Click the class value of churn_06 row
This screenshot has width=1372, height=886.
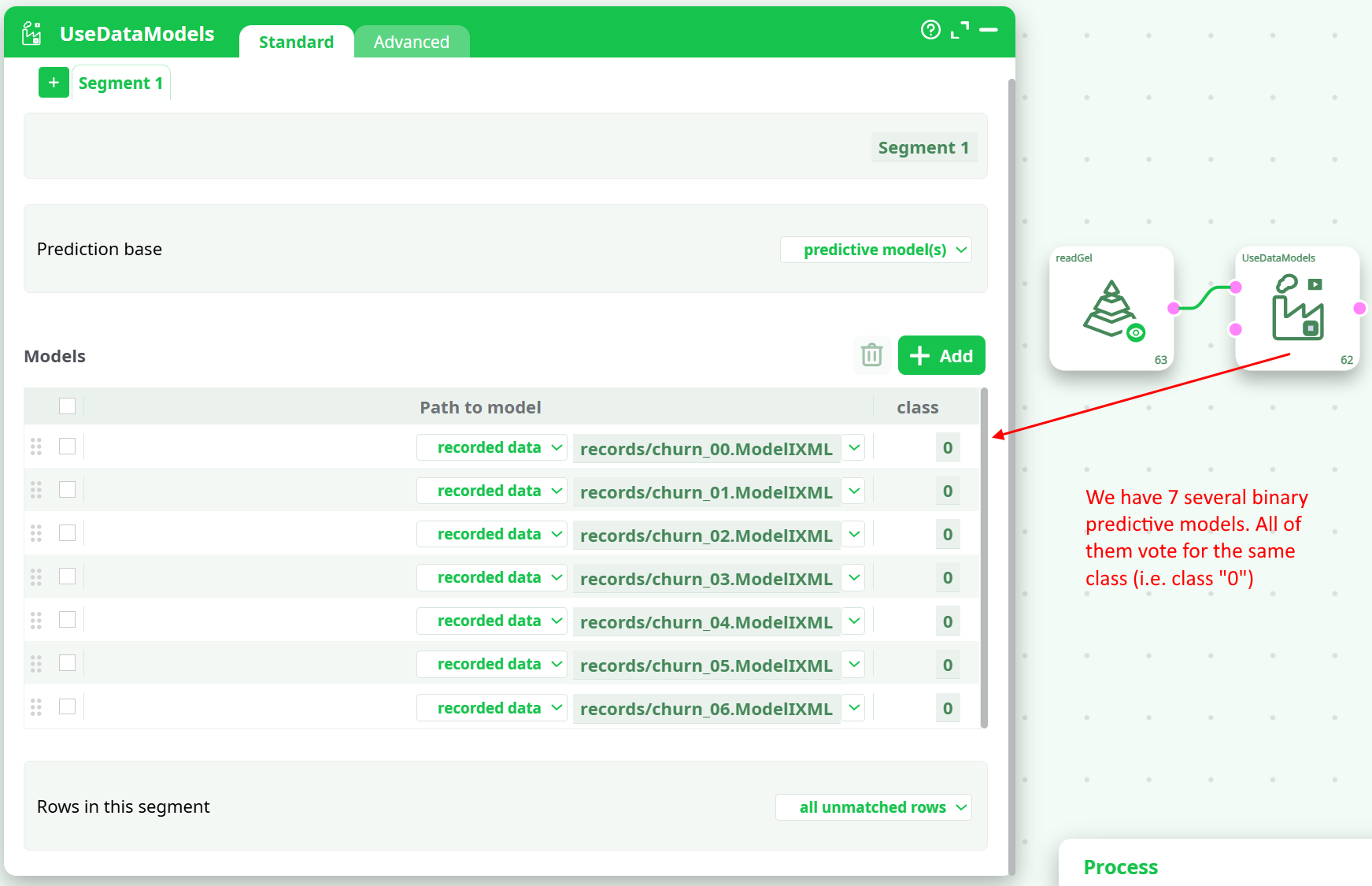tap(947, 708)
